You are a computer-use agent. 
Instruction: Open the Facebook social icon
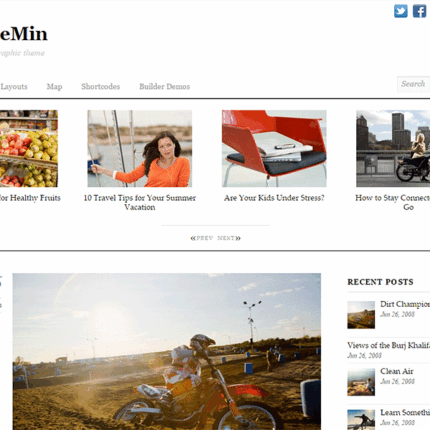pyautogui.click(x=419, y=11)
